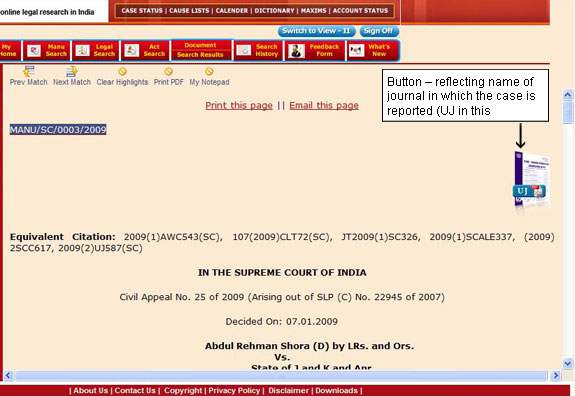The width and height of the screenshot is (575, 396).
Task: Click the Print this page link
Action: (239, 106)
